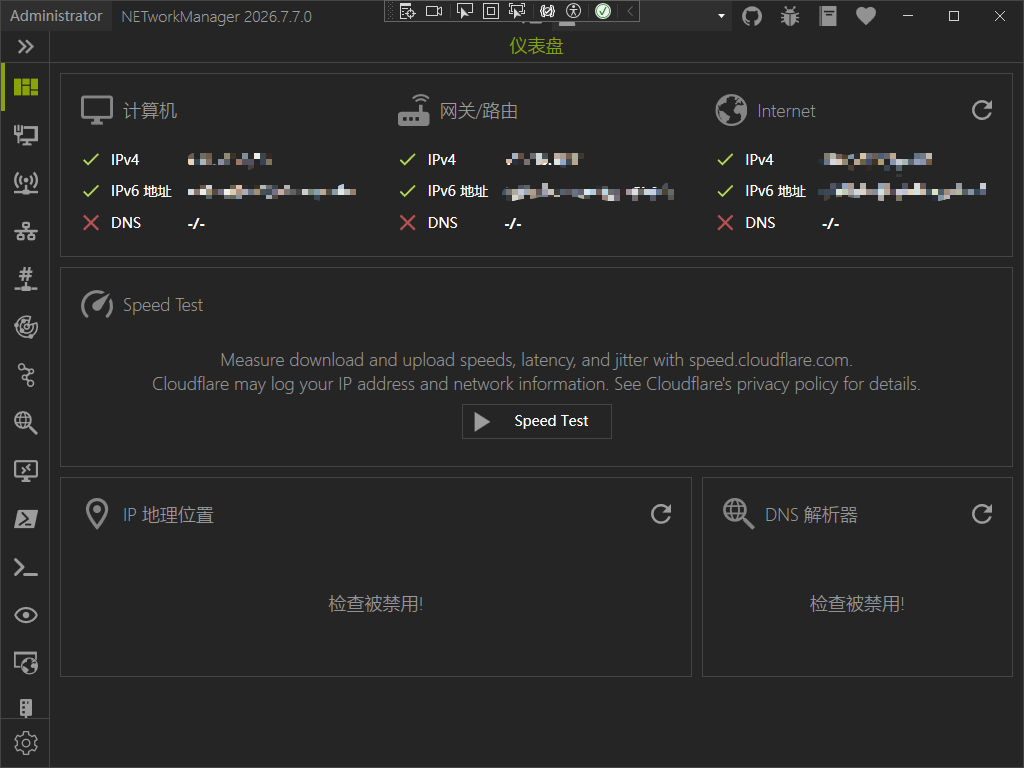Start the Speed Test button
Image resolution: width=1024 pixels, height=768 pixels.
(537, 421)
